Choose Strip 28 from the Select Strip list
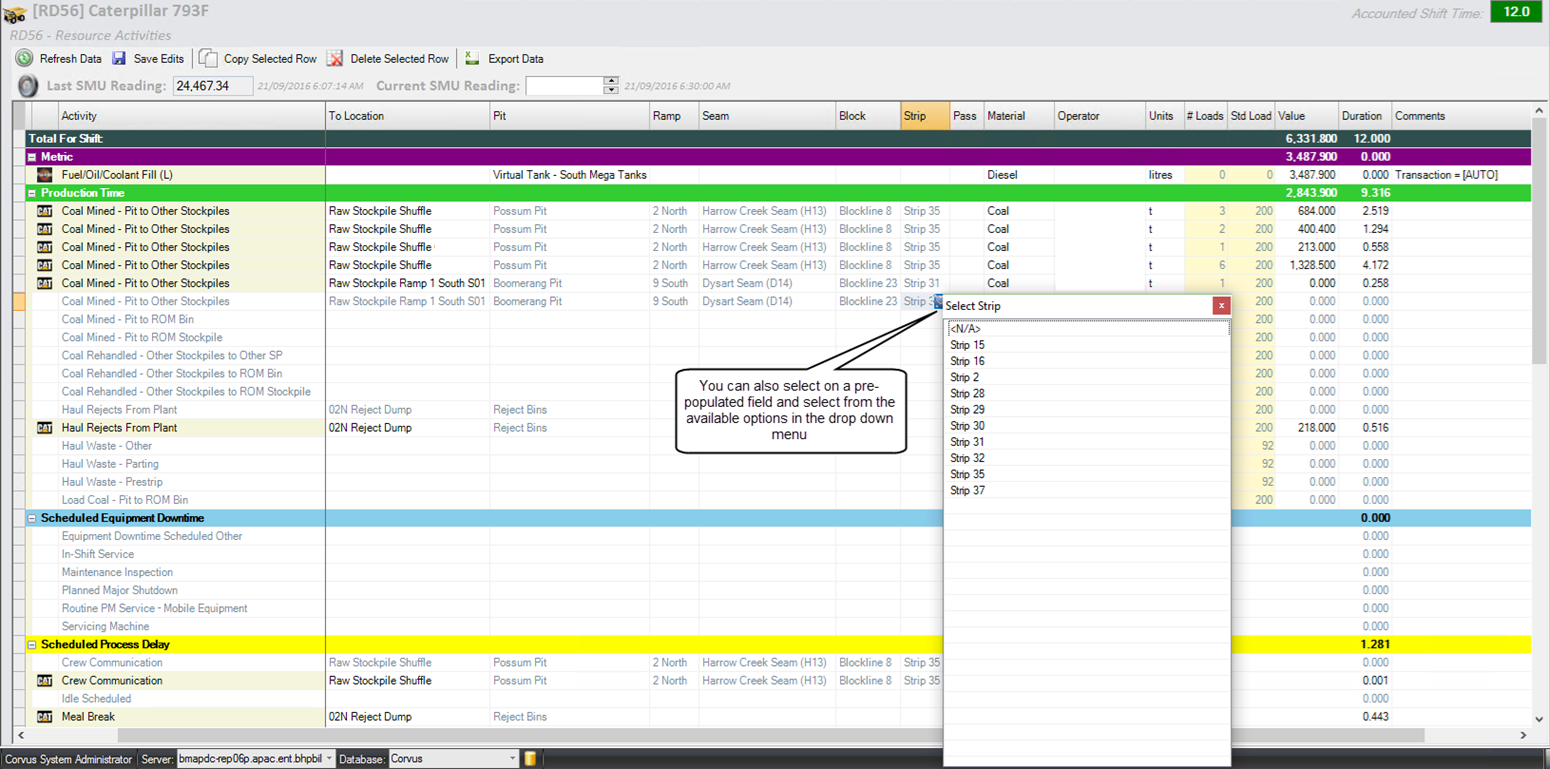 coord(1087,393)
